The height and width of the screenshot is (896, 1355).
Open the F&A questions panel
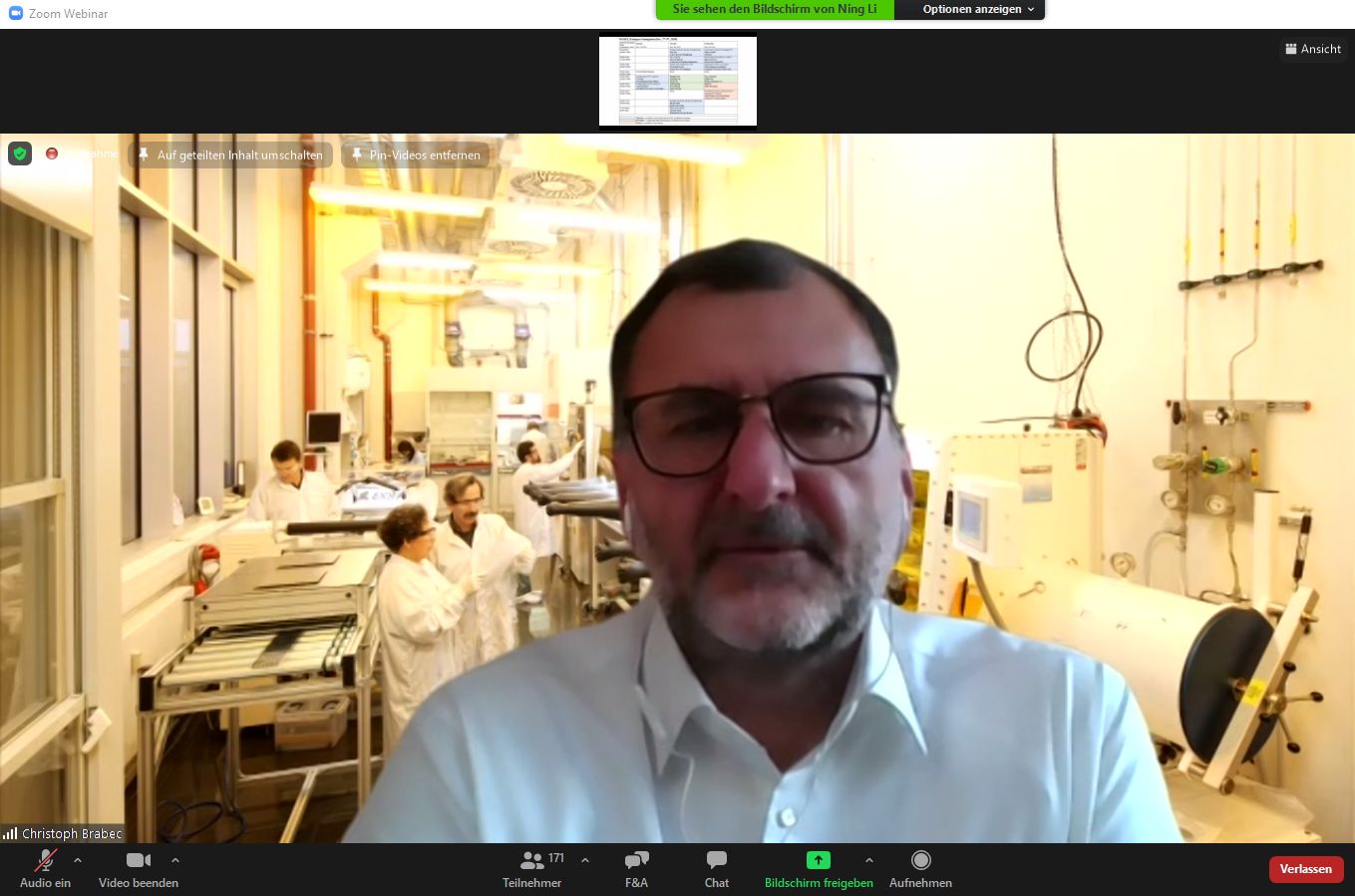636,861
